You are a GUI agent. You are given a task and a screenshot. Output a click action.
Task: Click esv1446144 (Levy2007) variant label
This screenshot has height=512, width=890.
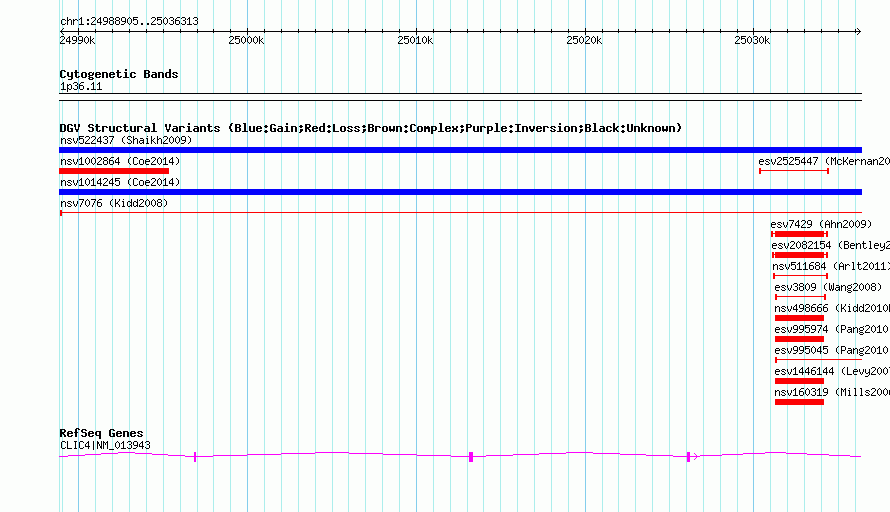coord(832,371)
